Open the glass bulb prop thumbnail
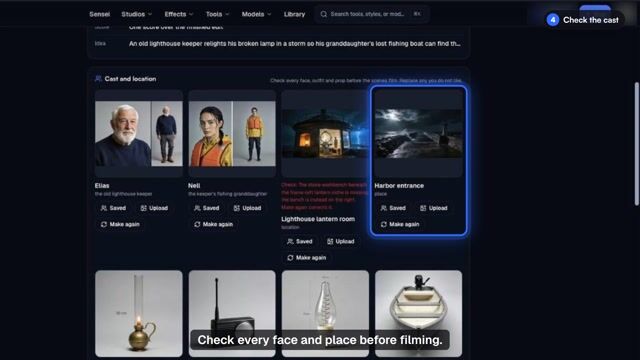The width and height of the screenshot is (640, 360). [325, 313]
